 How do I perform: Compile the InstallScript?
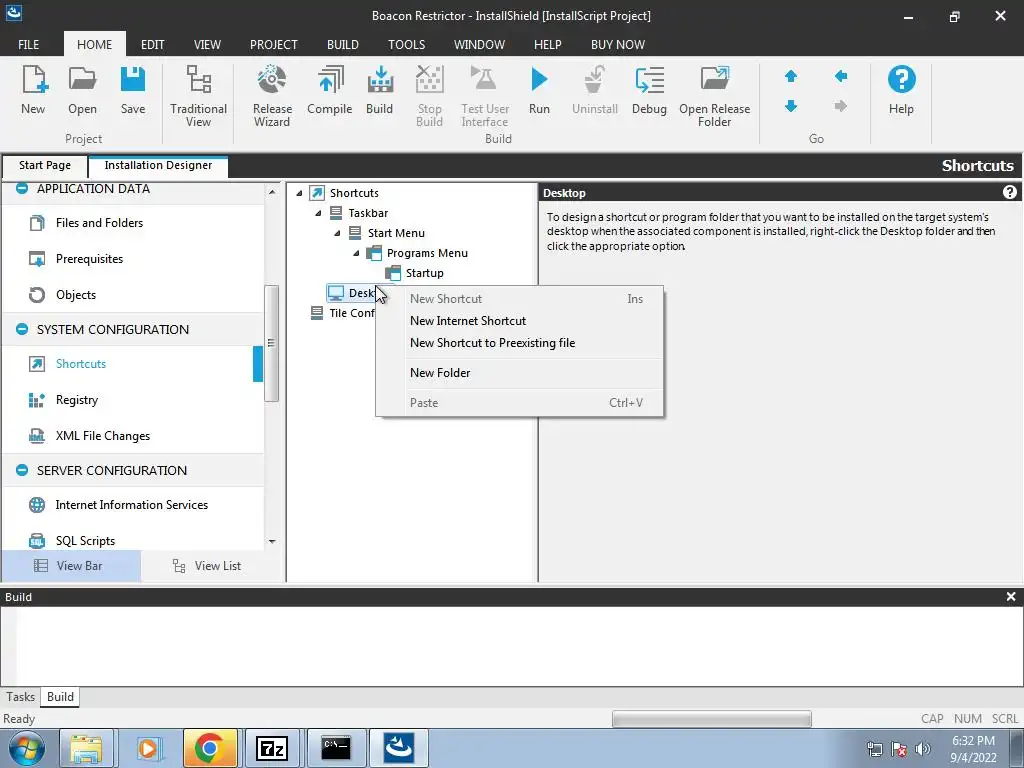click(x=330, y=90)
